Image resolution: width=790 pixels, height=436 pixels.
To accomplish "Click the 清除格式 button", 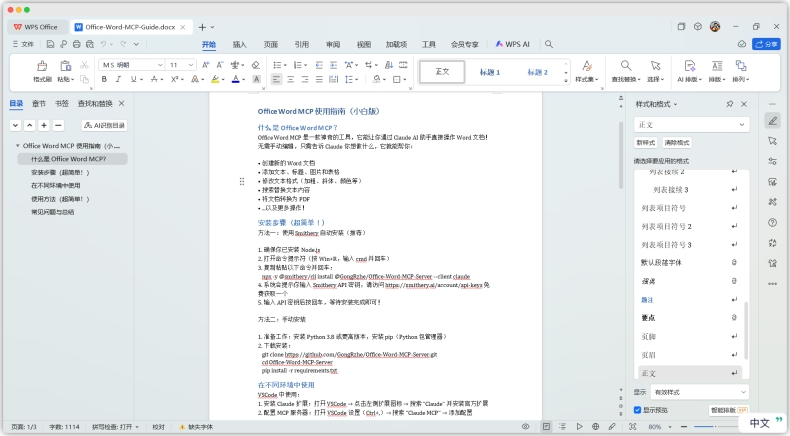I will tap(677, 143).
